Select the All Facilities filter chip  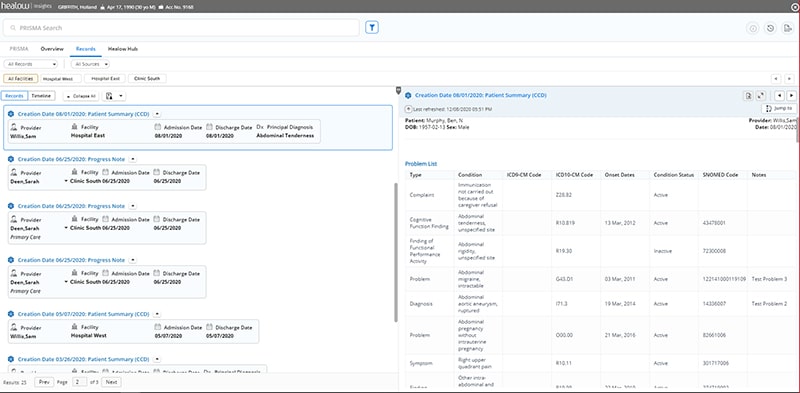[x=21, y=79]
